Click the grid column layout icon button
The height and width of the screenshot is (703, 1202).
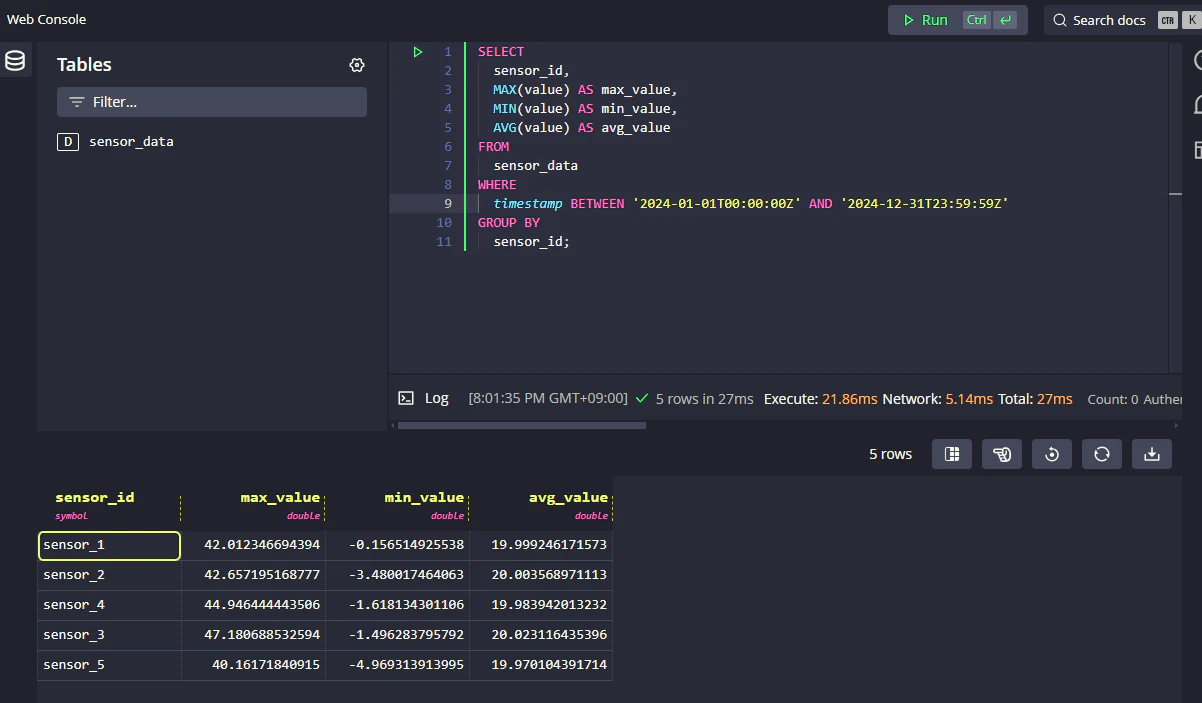(x=952, y=454)
